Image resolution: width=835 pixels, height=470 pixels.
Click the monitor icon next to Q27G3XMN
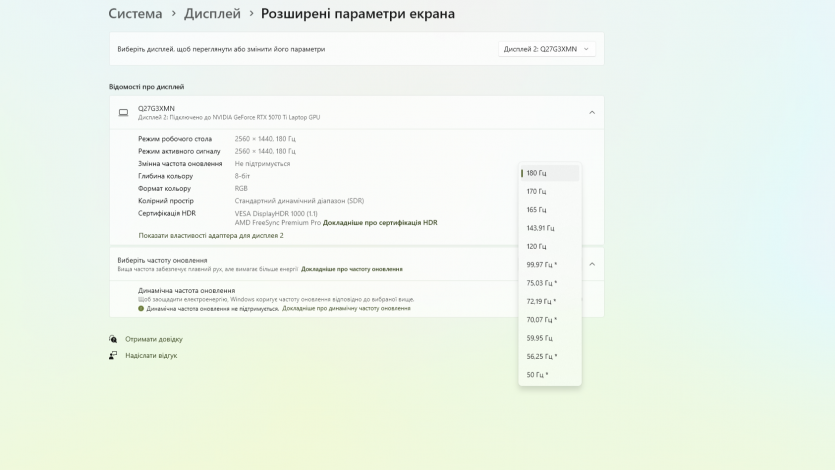pyautogui.click(x=124, y=113)
